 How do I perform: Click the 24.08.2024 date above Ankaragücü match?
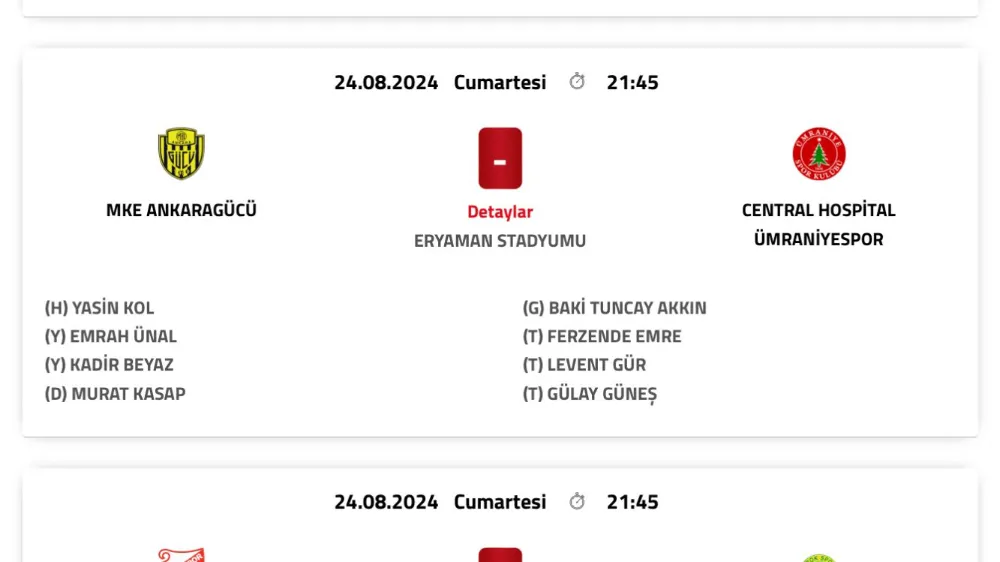pos(386,82)
